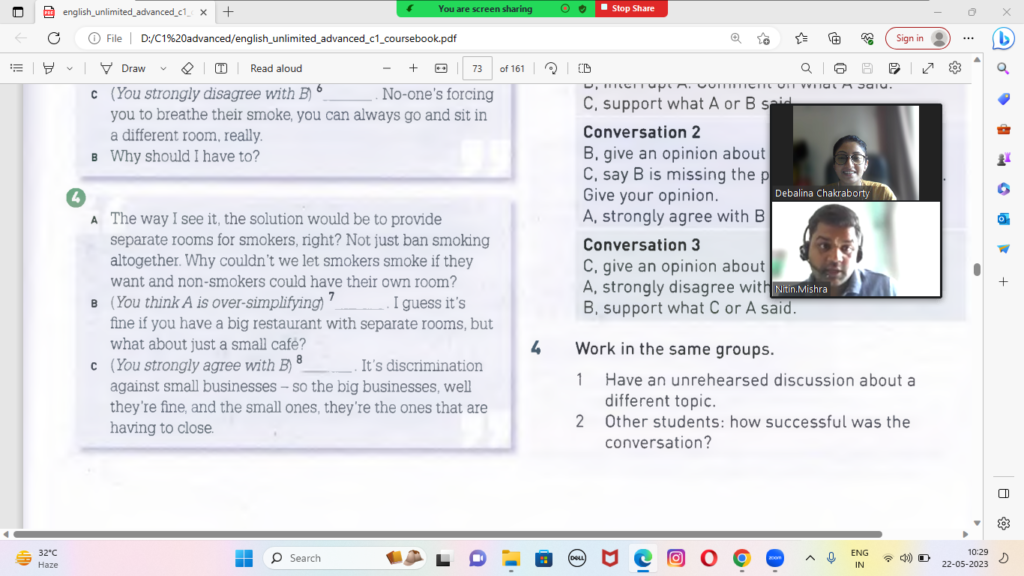Click the Fit to width icon
This screenshot has width=1024, height=576.
(441, 68)
